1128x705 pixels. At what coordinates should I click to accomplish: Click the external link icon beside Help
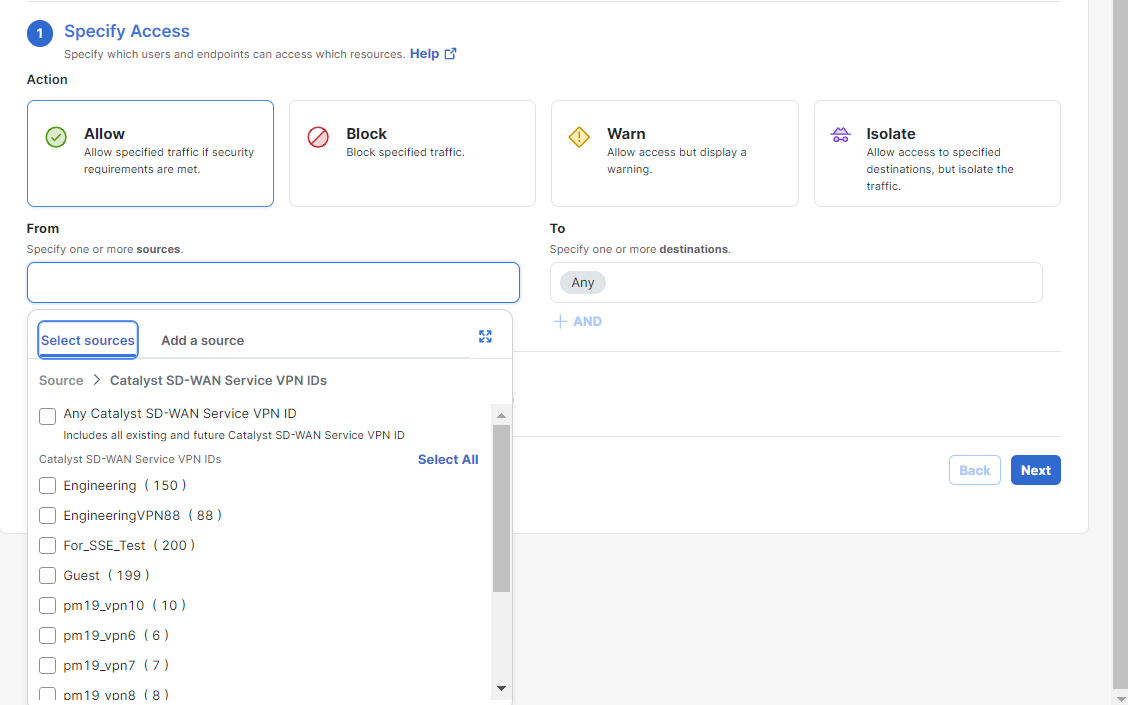[x=450, y=53]
